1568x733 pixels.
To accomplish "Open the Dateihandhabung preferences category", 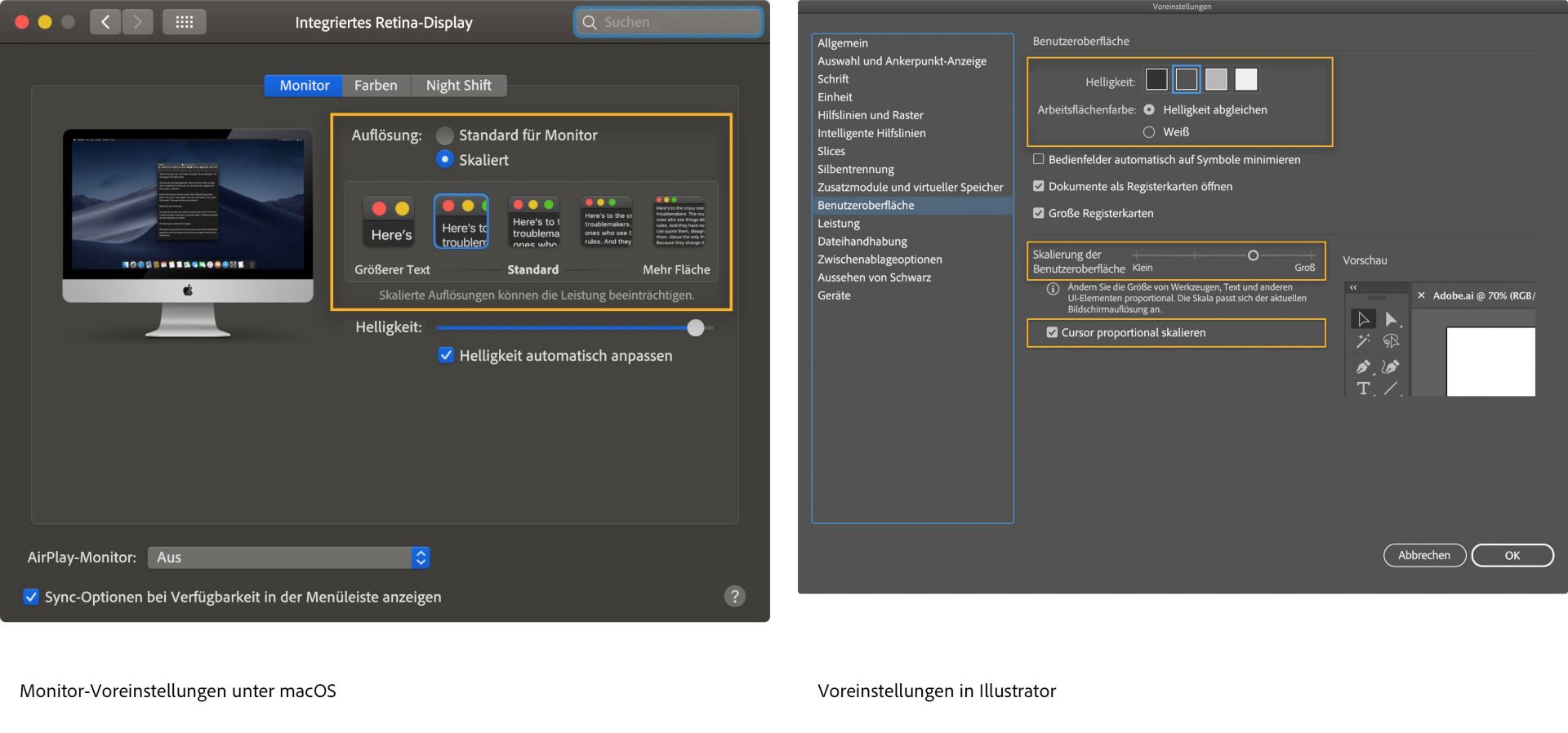I will [912, 242].
